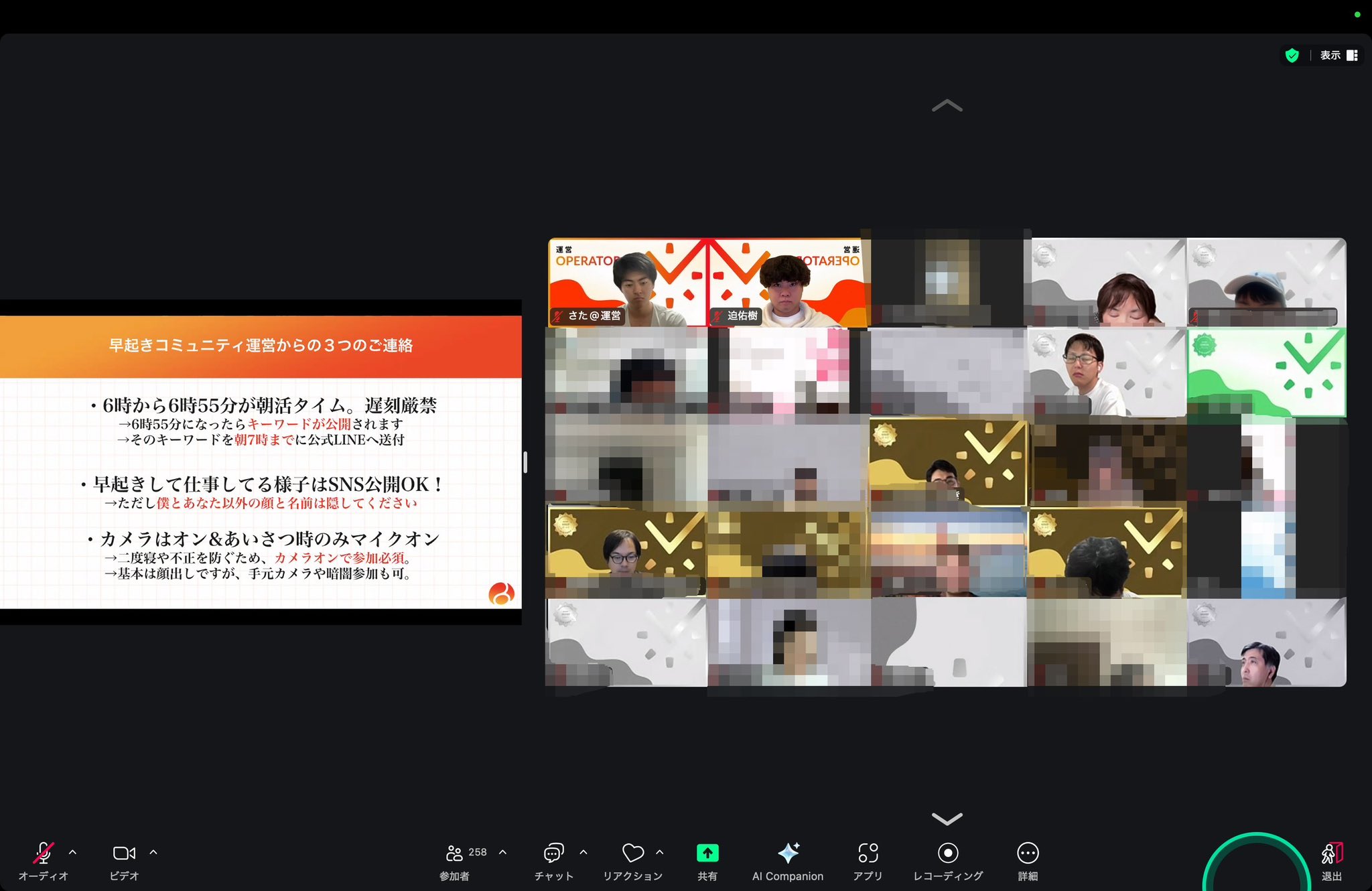Click the shared slide title banner

point(261,346)
